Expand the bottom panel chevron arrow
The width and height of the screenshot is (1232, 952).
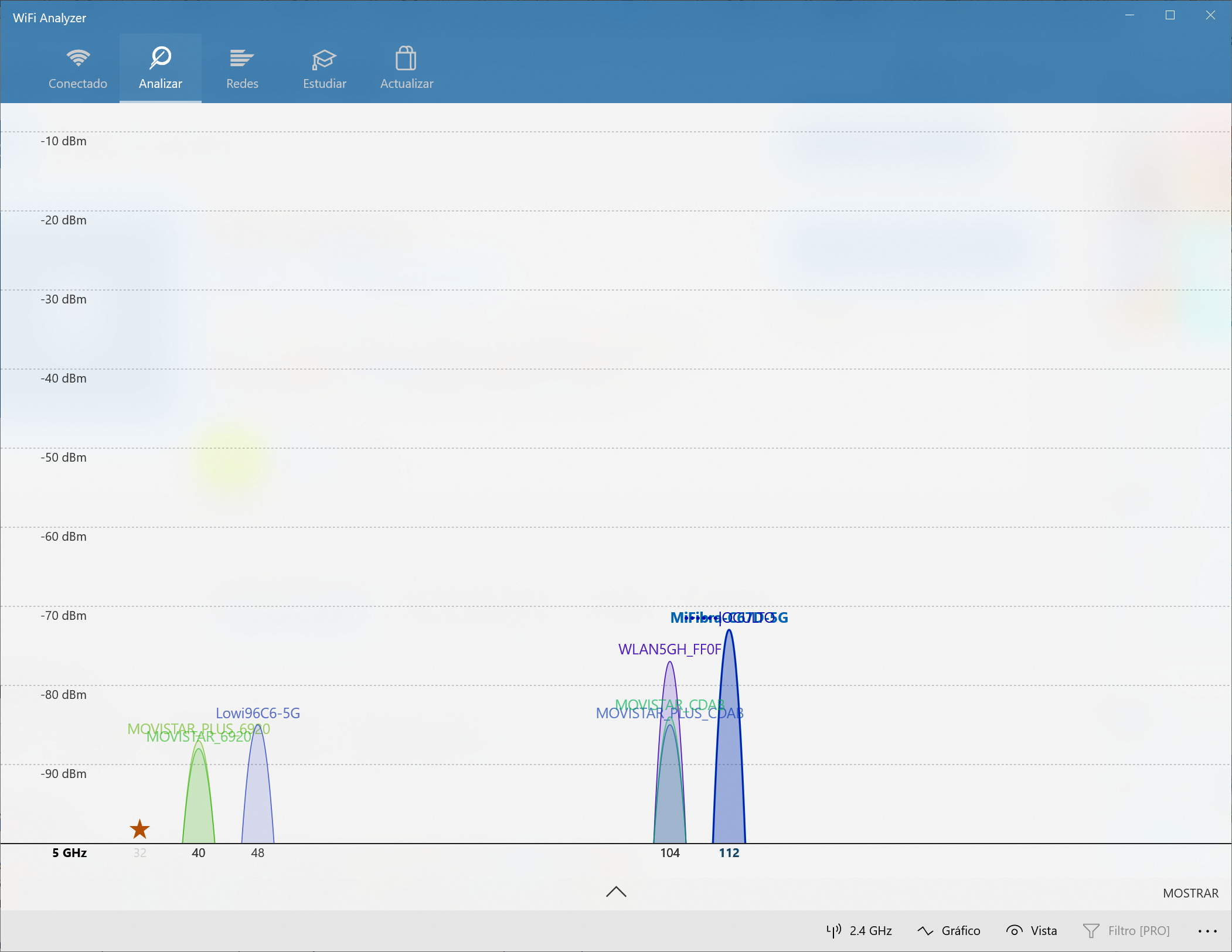tap(616, 892)
